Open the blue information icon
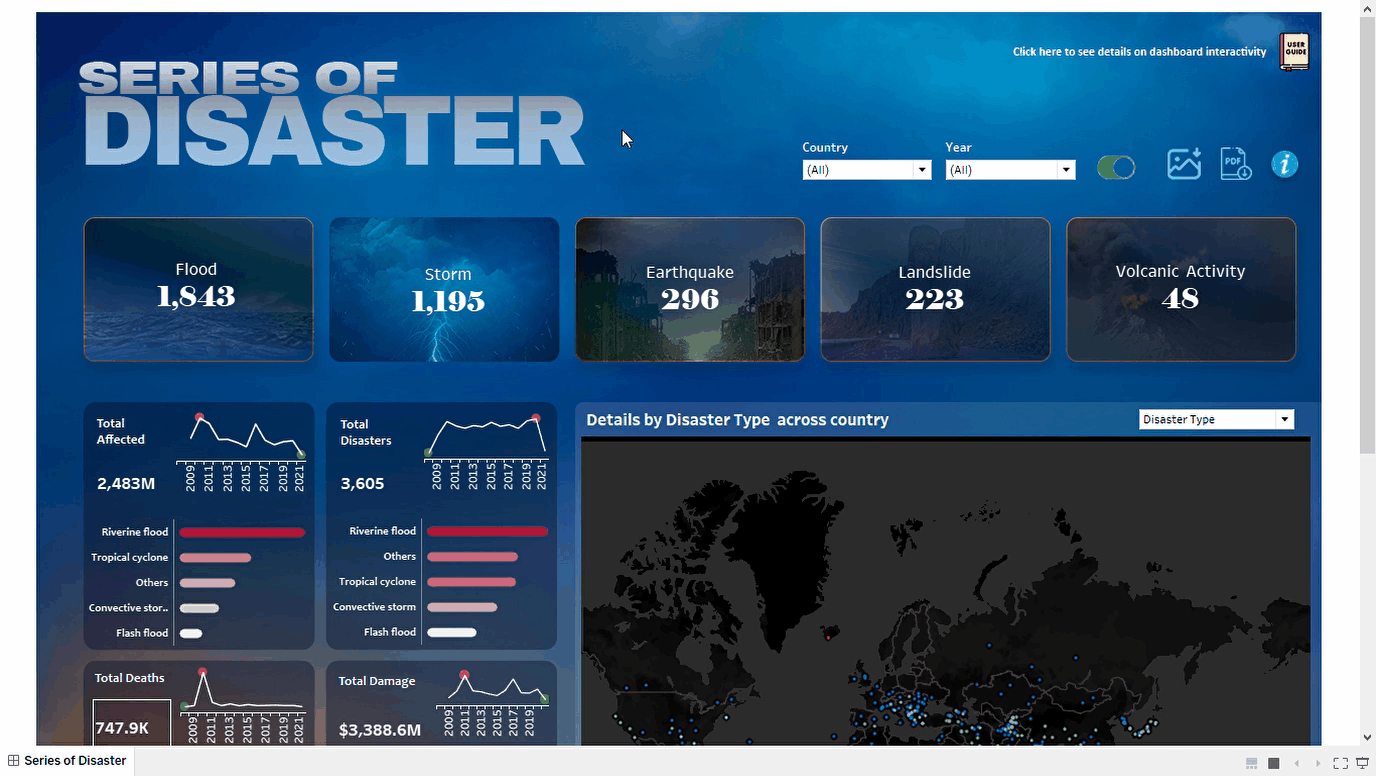This screenshot has width=1376, height=776. point(1284,164)
